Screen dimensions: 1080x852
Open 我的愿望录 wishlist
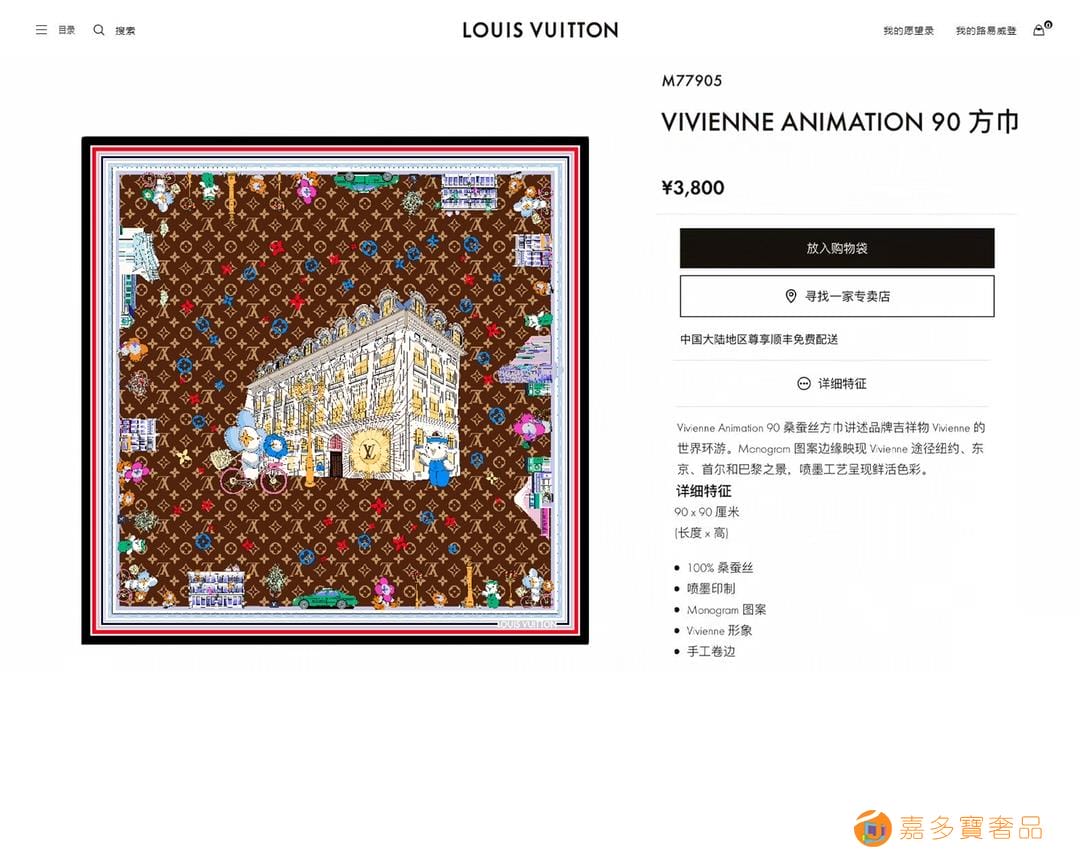click(908, 31)
